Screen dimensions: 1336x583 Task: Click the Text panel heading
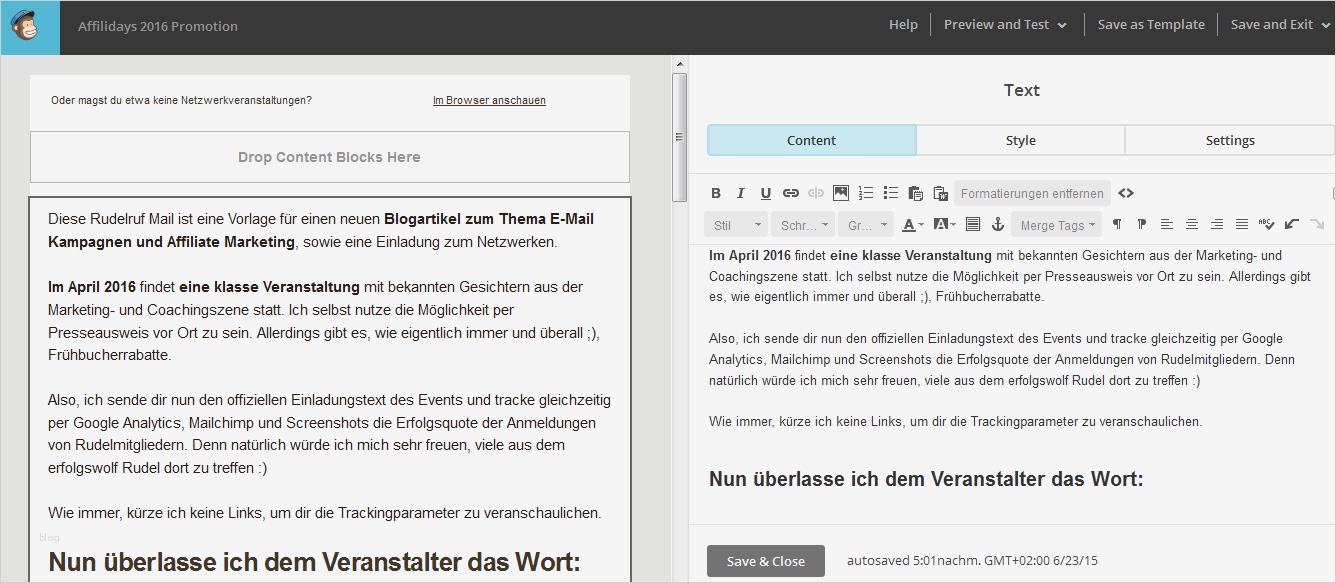1021,90
